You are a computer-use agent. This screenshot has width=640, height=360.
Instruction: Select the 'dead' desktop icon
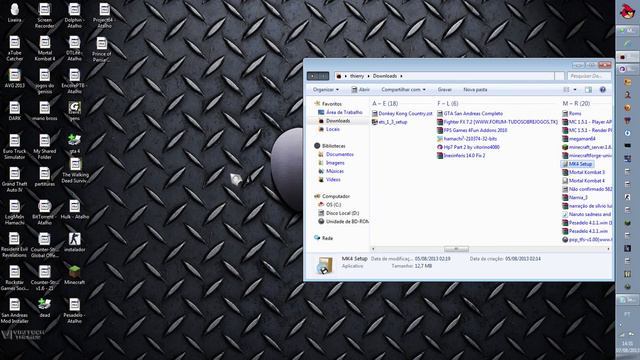click(x=44, y=308)
